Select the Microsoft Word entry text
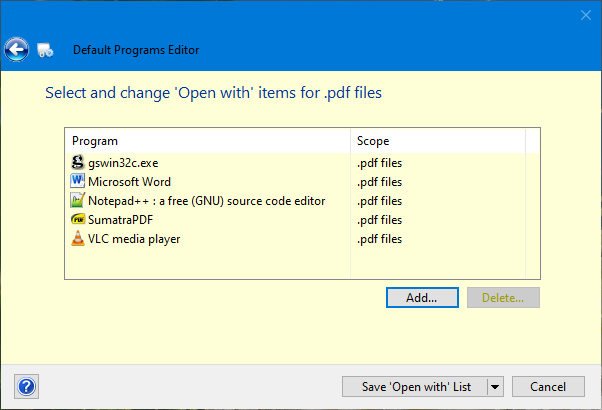Image resolution: width=602 pixels, height=410 pixels. click(129, 182)
